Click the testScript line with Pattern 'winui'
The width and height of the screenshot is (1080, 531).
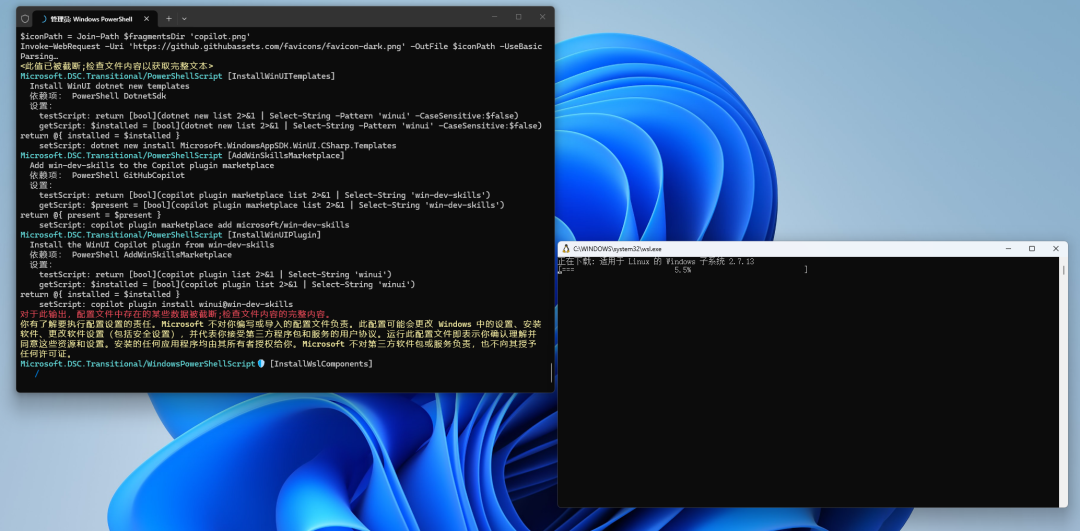pos(279,116)
